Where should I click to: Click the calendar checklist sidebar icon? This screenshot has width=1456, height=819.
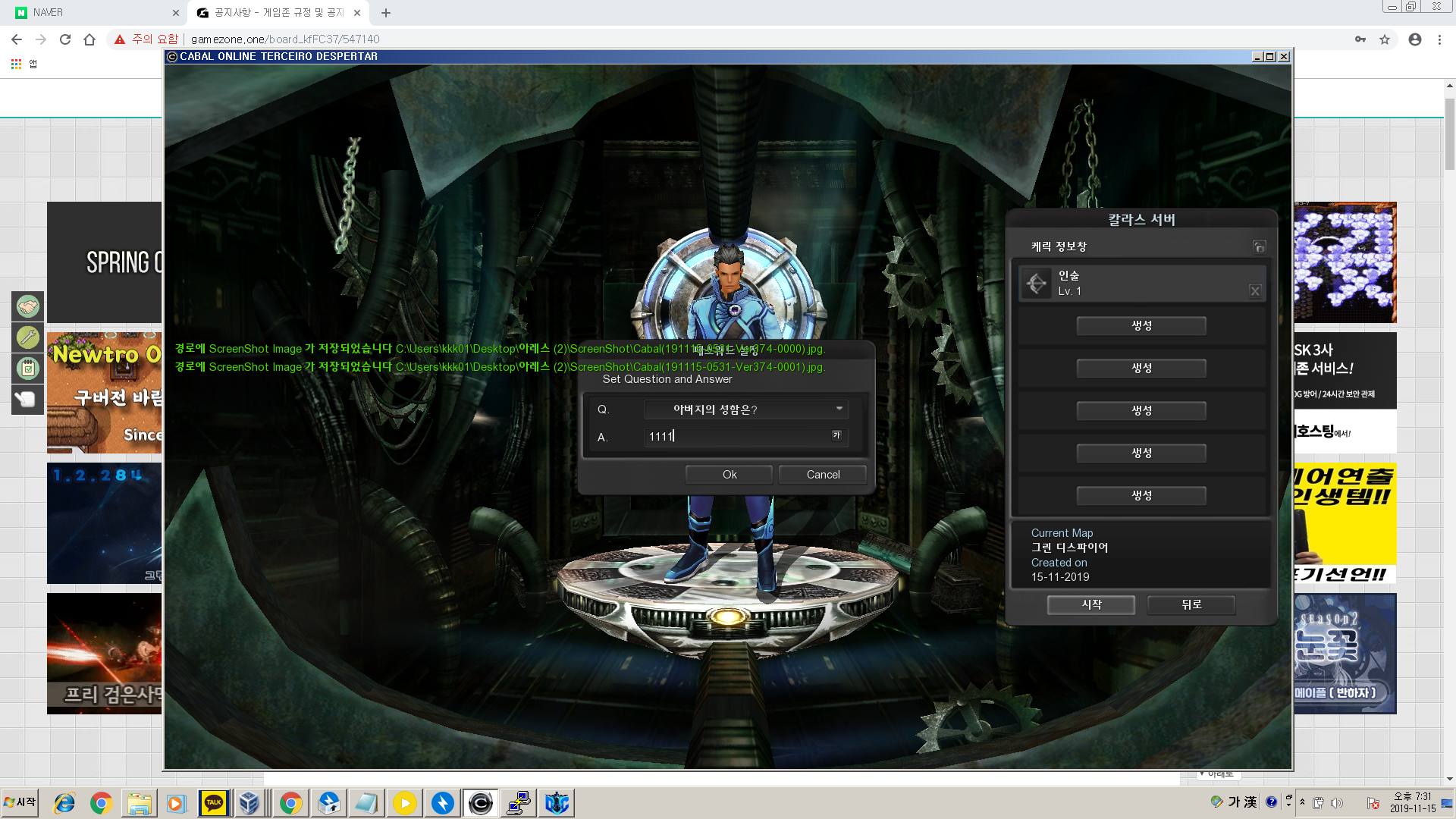click(28, 369)
